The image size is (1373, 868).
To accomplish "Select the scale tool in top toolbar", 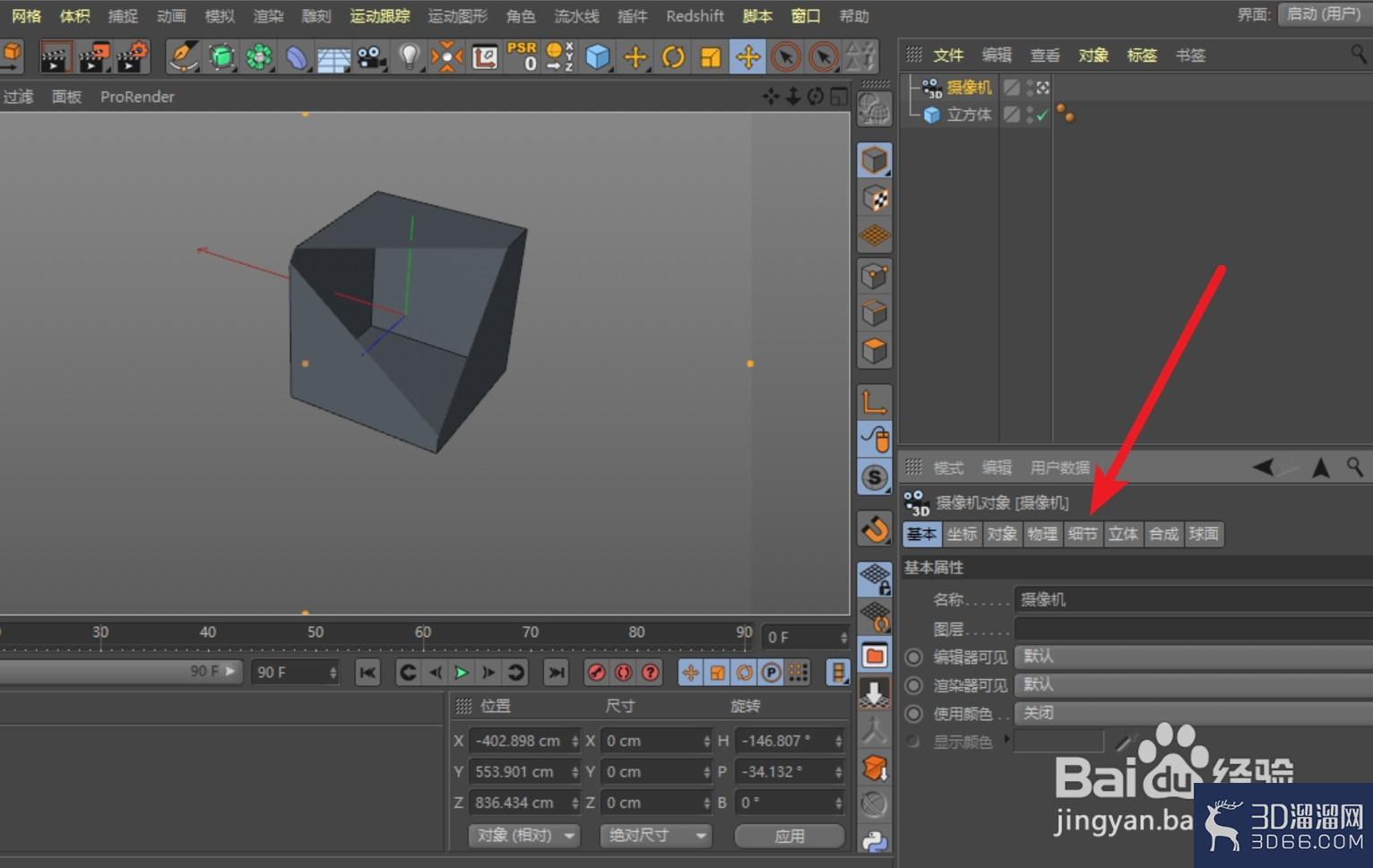I will tap(710, 57).
